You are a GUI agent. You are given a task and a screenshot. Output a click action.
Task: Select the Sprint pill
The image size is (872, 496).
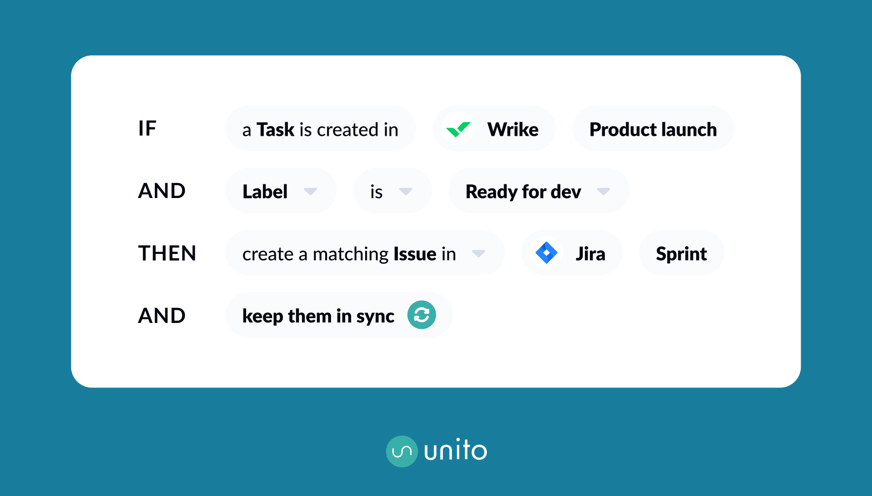pyautogui.click(x=681, y=253)
